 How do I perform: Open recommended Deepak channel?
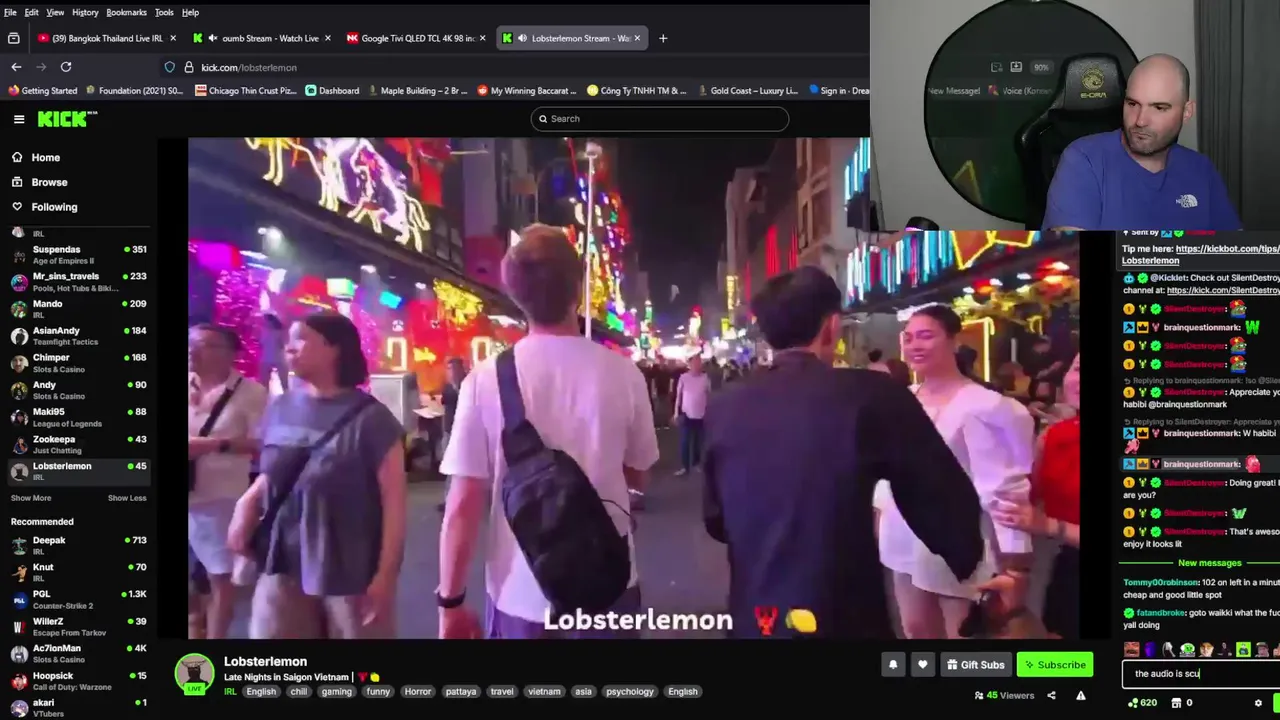[x=78, y=545]
